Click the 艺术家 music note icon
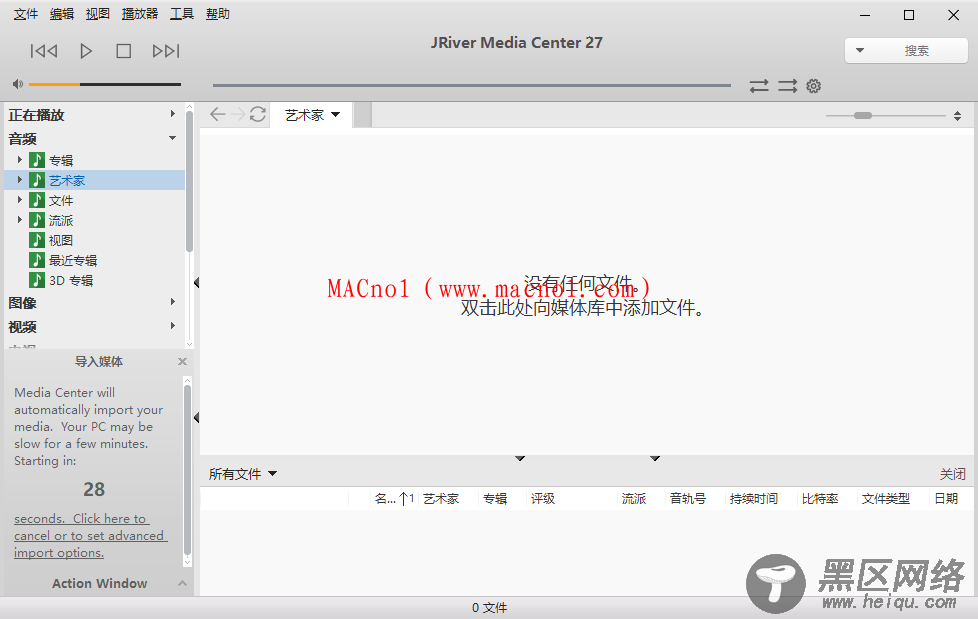The image size is (978, 619). tap(37, 180)
